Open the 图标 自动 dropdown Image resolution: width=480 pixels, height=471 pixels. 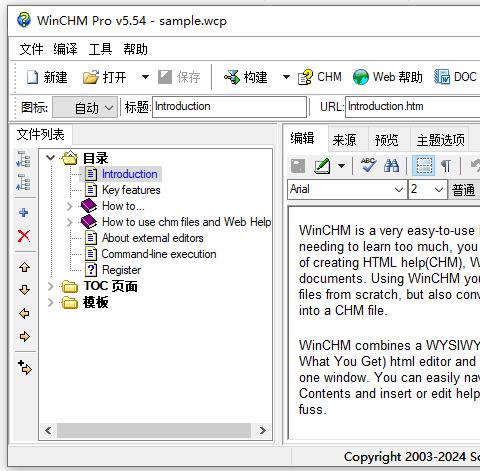85,107
